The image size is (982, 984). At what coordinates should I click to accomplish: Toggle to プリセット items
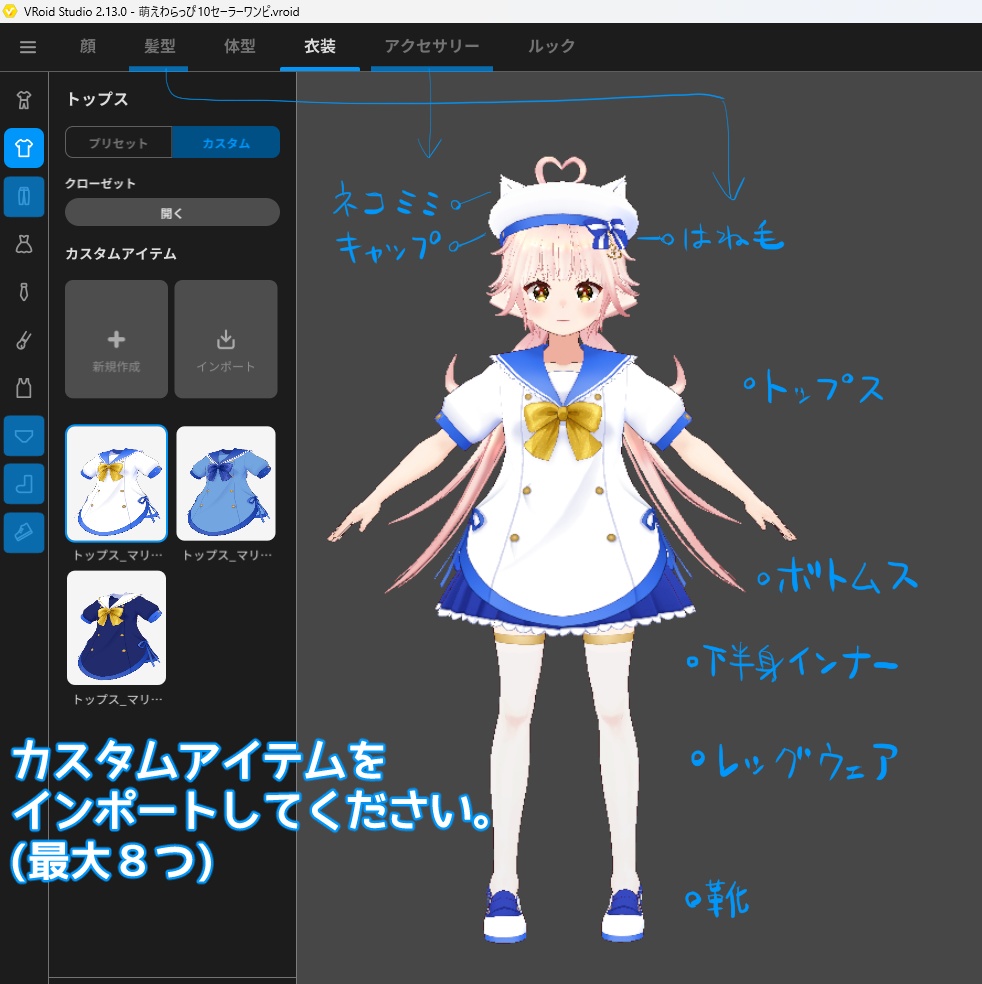point(119,142)
